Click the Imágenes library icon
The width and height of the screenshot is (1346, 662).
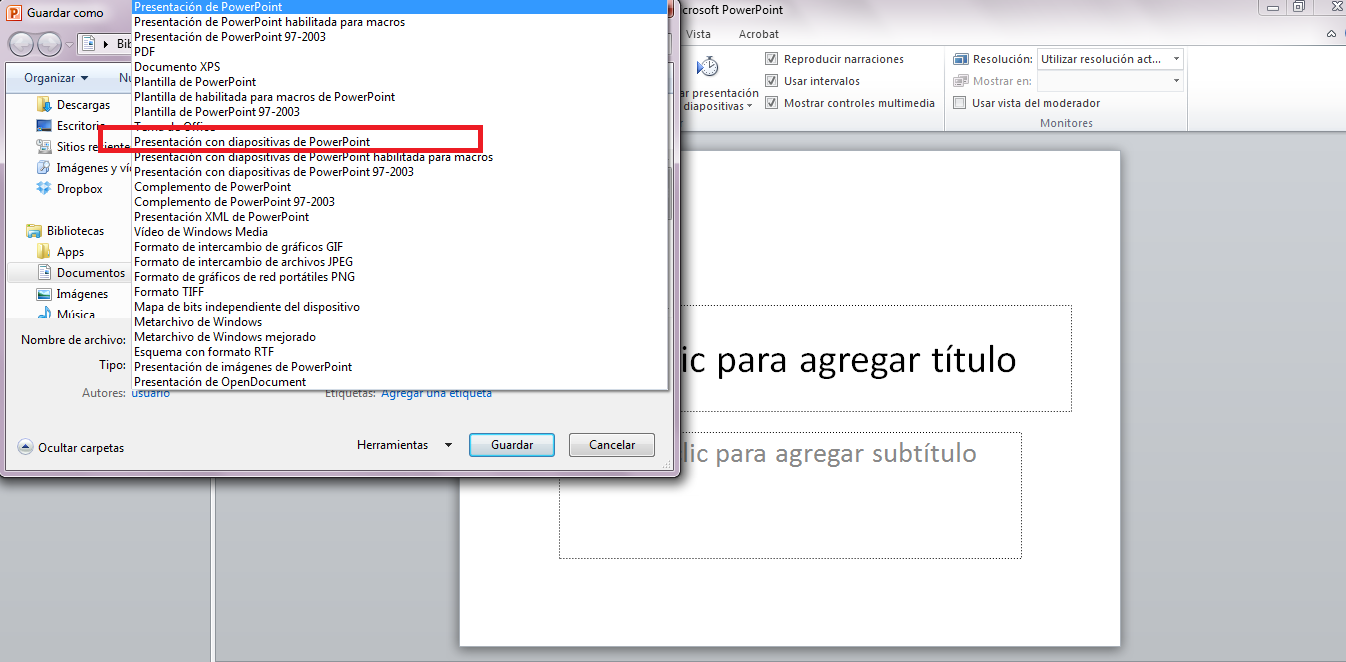coord(44,294)
